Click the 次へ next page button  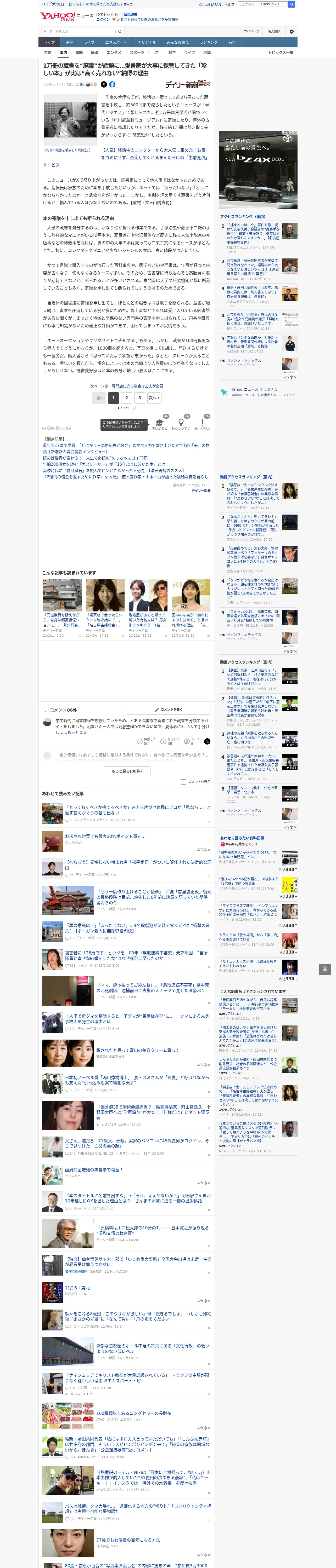154,398
